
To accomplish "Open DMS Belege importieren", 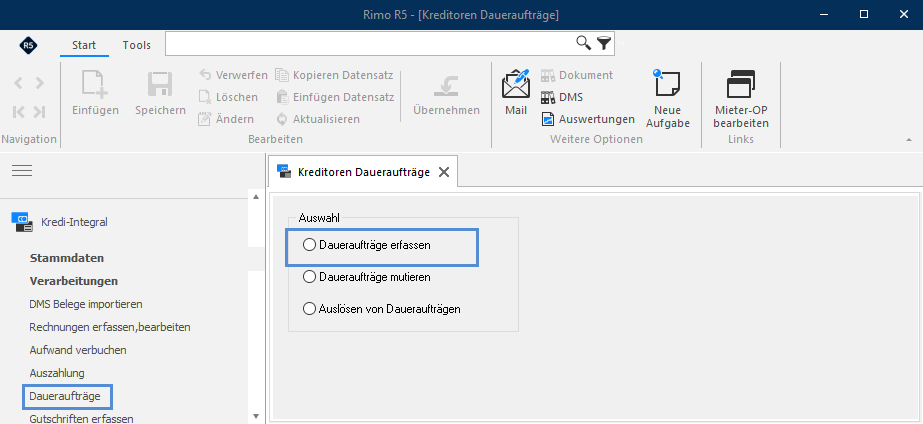I will 86,304.
